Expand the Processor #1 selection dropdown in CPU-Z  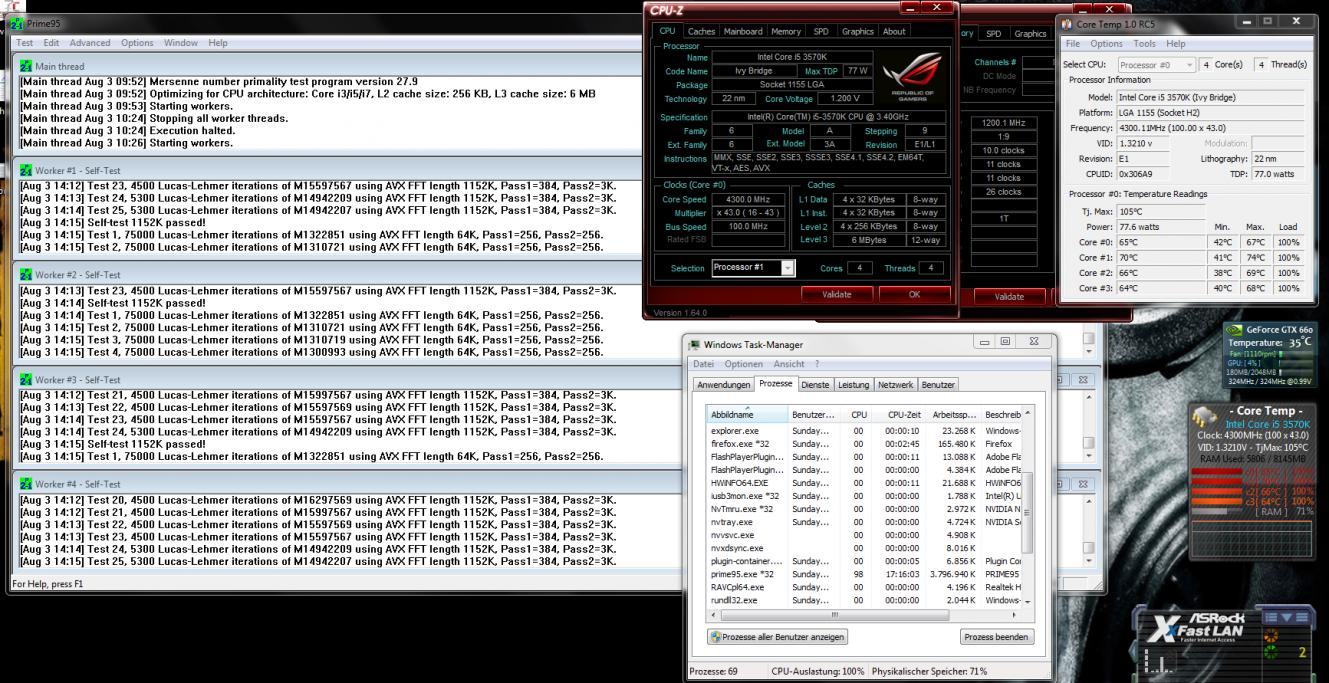click(787, 268)
